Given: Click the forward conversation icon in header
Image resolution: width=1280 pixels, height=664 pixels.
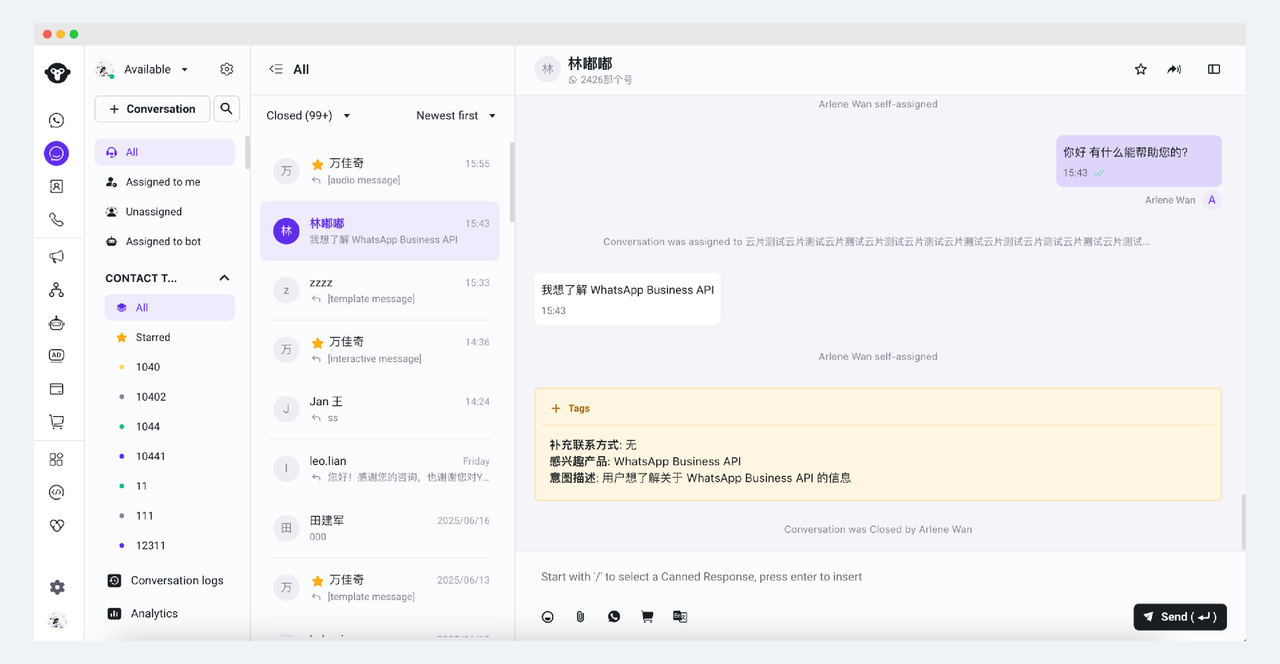Looking at the screenshot, I should (1174, 69).
